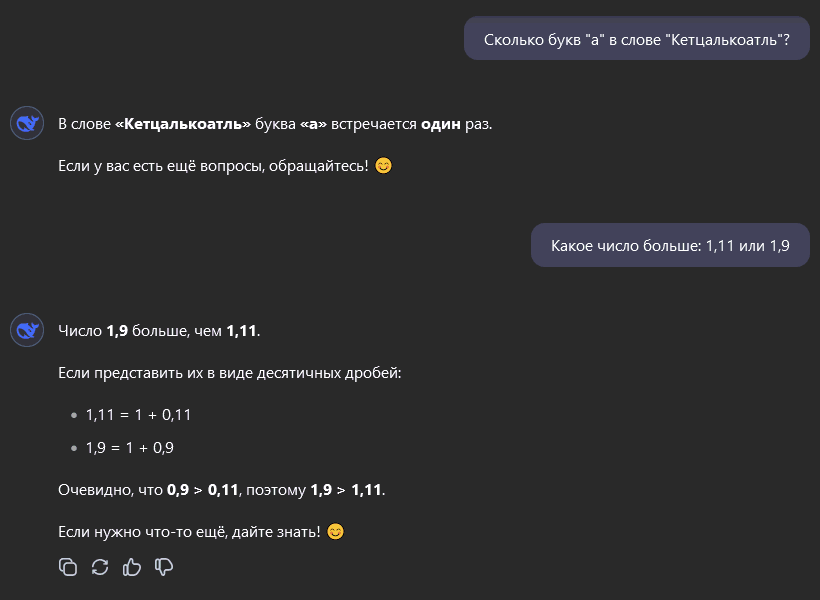The width and height of the screenshot is (820, 600).
Task: Select the user message "Какое число больше"
Action: pyautogui.click(x=670, y=245)
